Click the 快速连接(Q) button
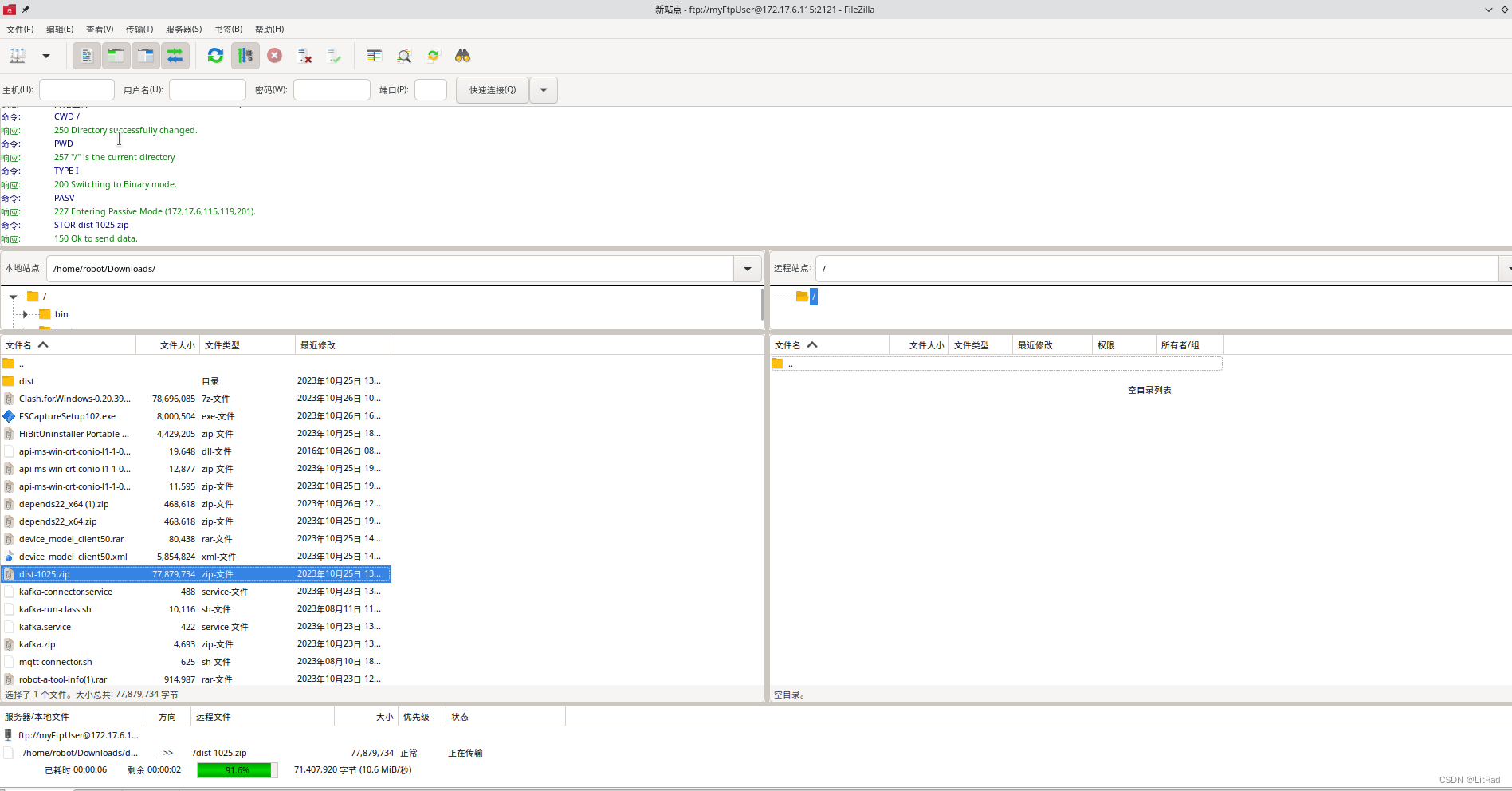1512x791 pixels. 493,90
